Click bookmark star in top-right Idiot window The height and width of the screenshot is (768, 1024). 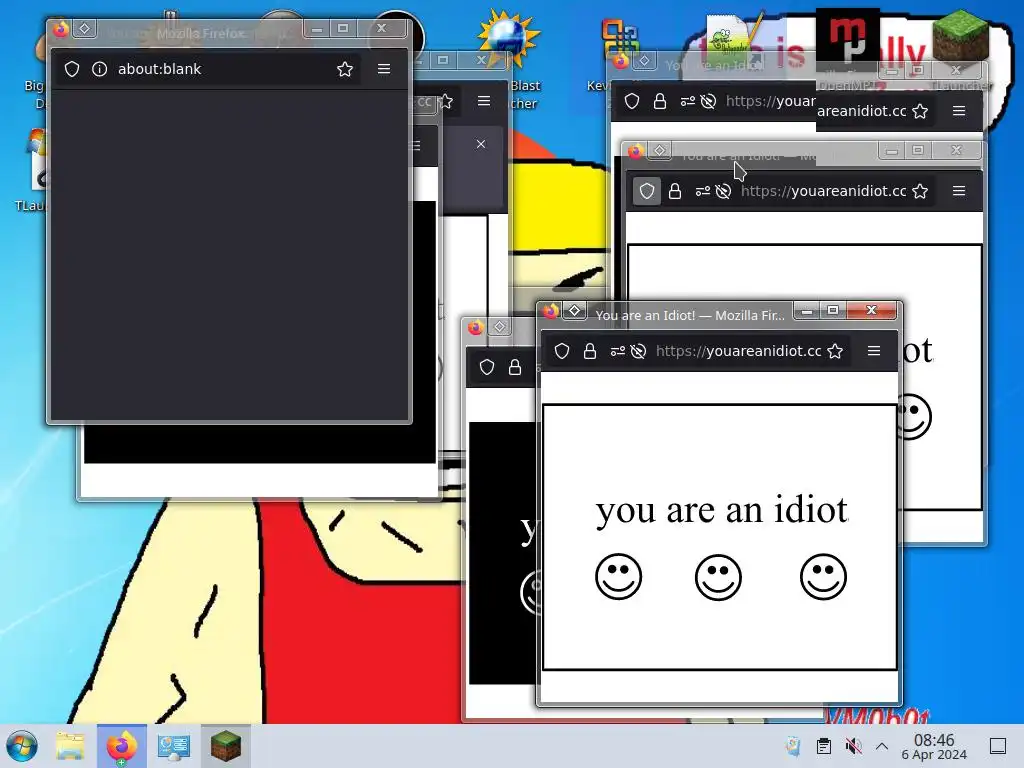pyautogui.click(x=920, y=111)
